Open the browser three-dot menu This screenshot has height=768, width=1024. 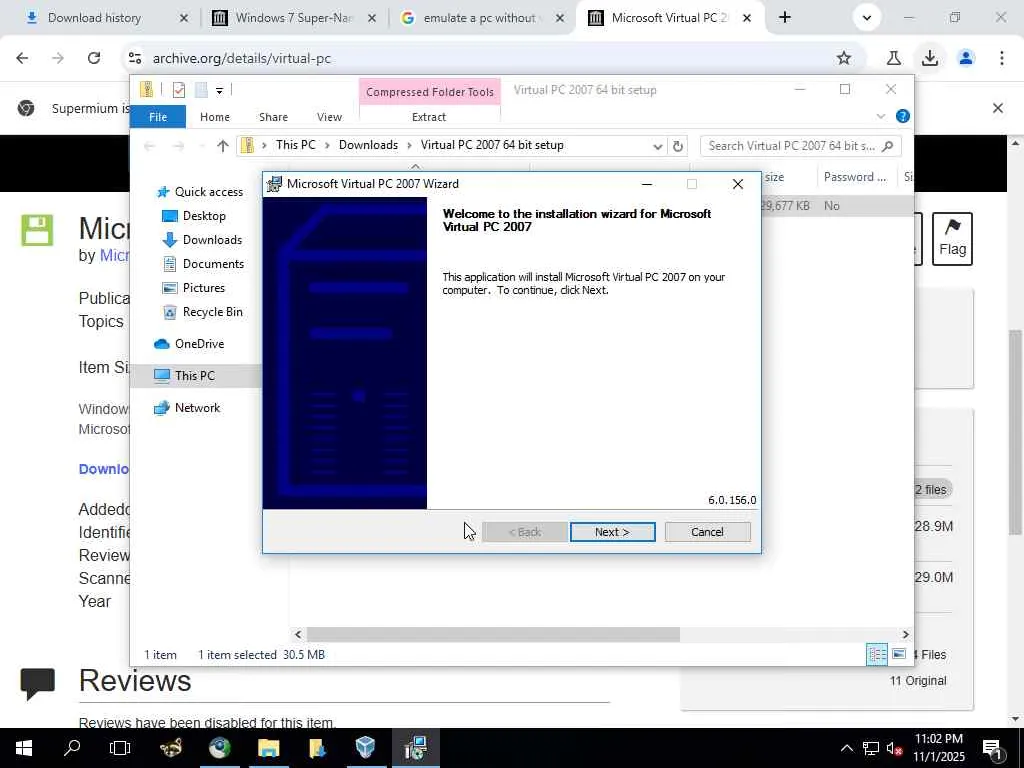click(x=1002, y=58)
